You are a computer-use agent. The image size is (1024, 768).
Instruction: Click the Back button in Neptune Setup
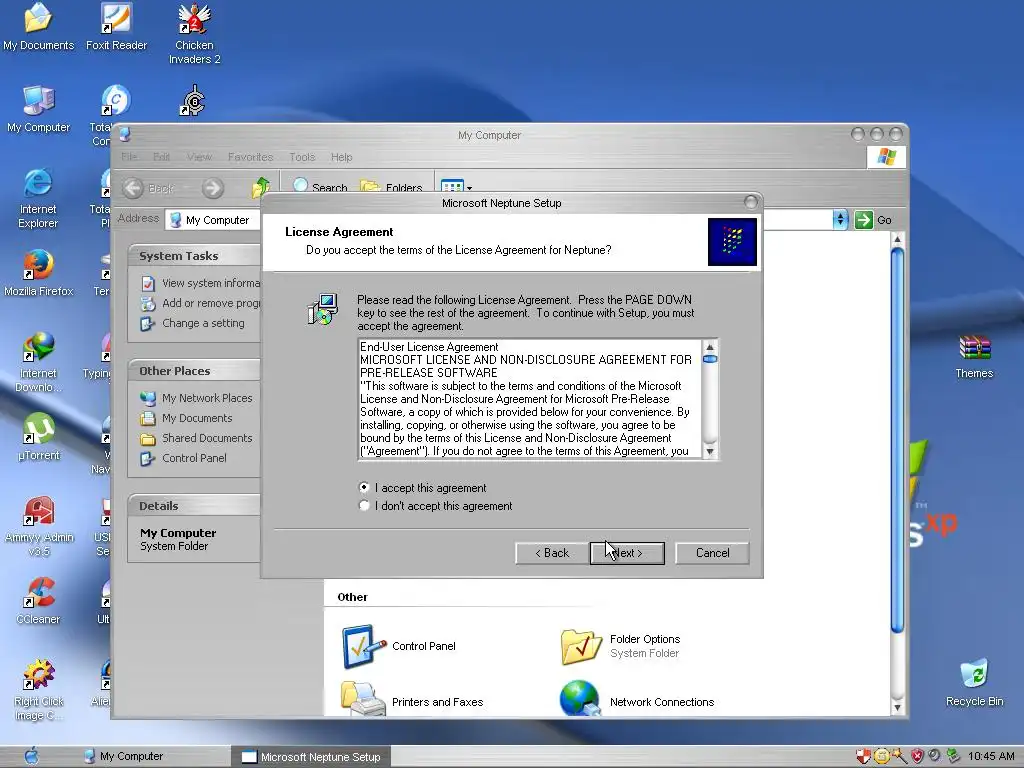[x=552, y=552]
